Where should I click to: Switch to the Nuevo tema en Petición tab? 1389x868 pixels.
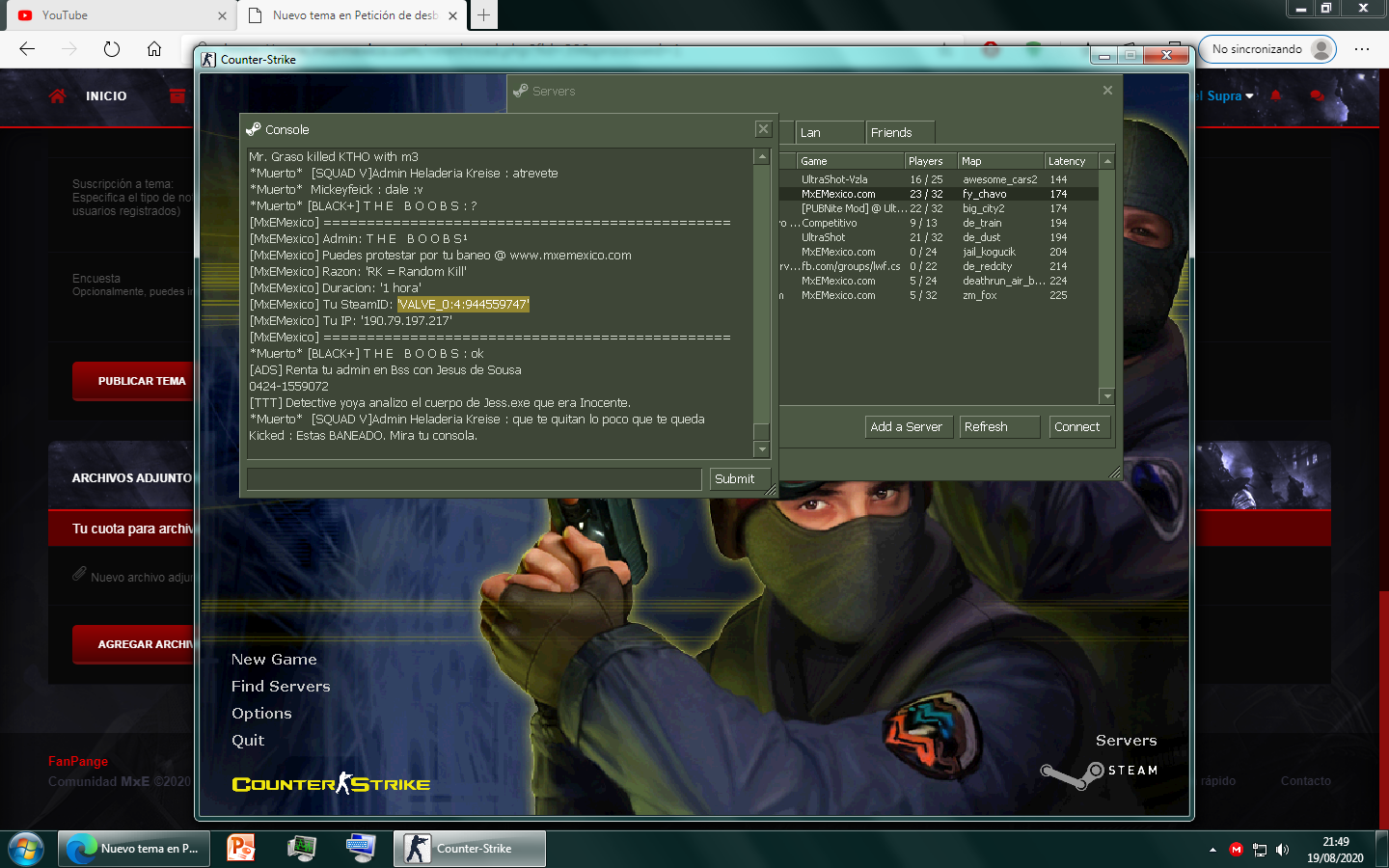point(354,15)
